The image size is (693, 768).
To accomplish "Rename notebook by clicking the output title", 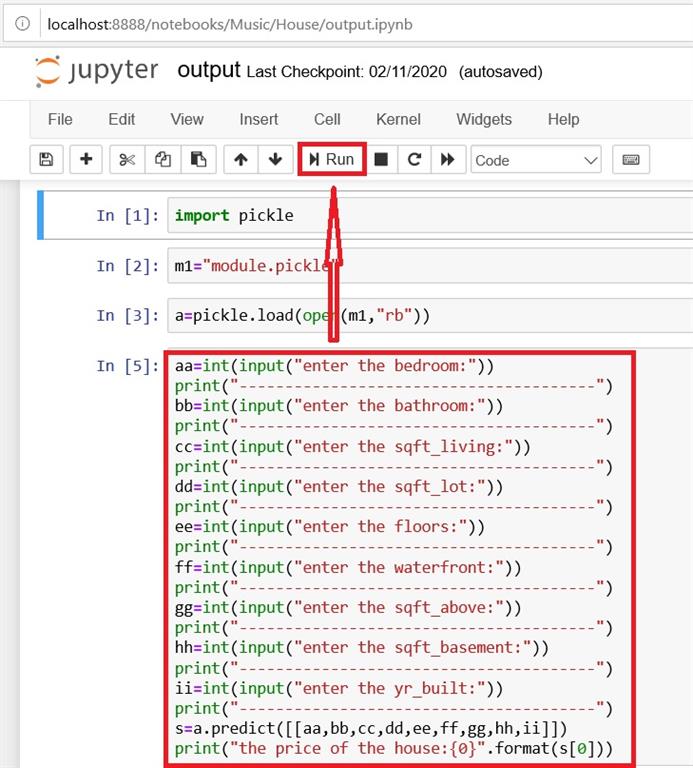I will pyautogui.click(x=209, y=70).
